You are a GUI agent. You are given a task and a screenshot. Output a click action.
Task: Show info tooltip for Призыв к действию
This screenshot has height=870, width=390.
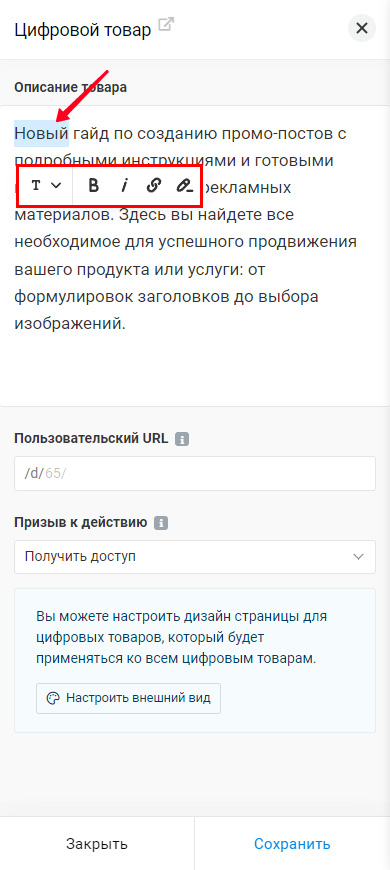pos(160,523)
